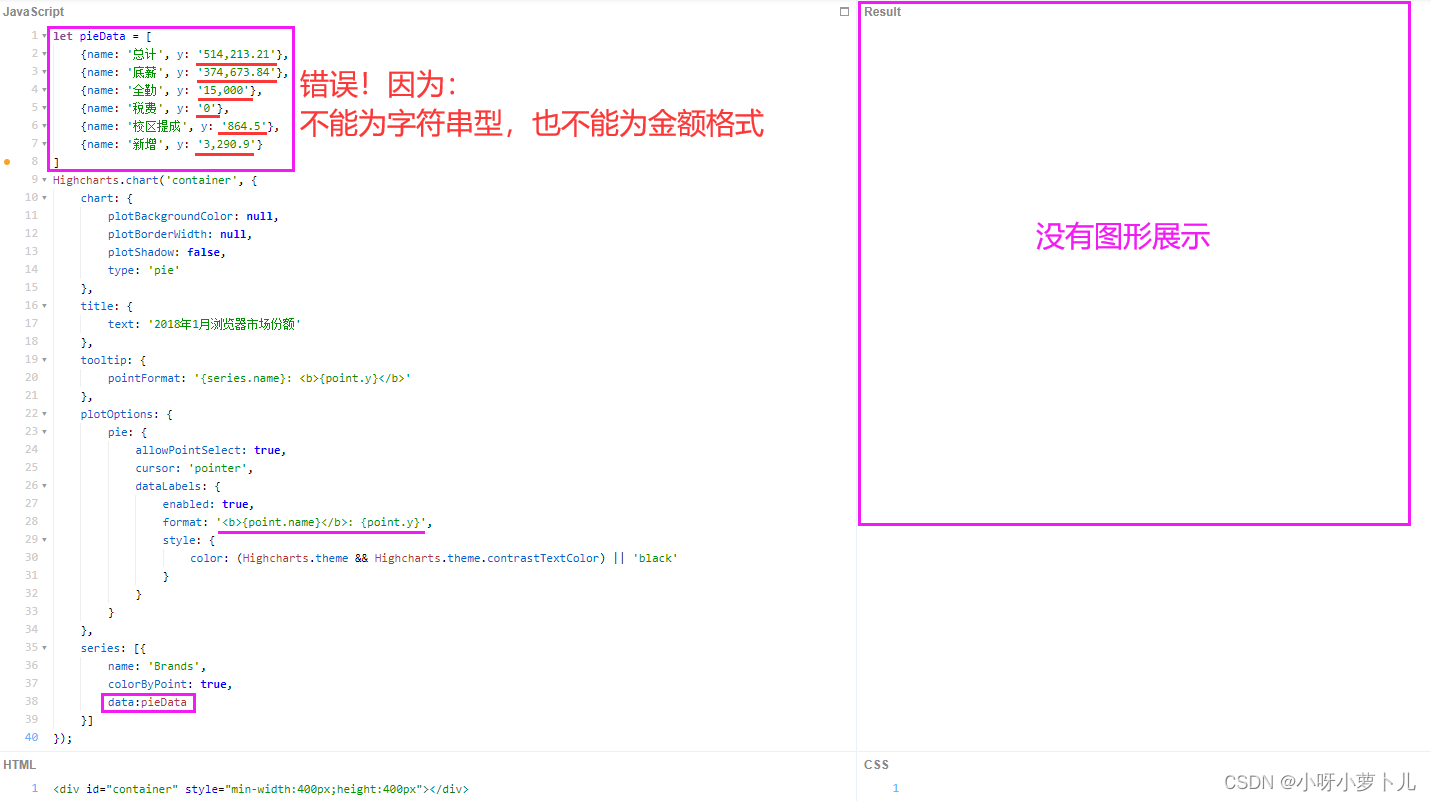1431x801 pixels.
Task: Place cursor in the highlighted data:pieData code
Action: pyautogui.click(x=147, y=702)
